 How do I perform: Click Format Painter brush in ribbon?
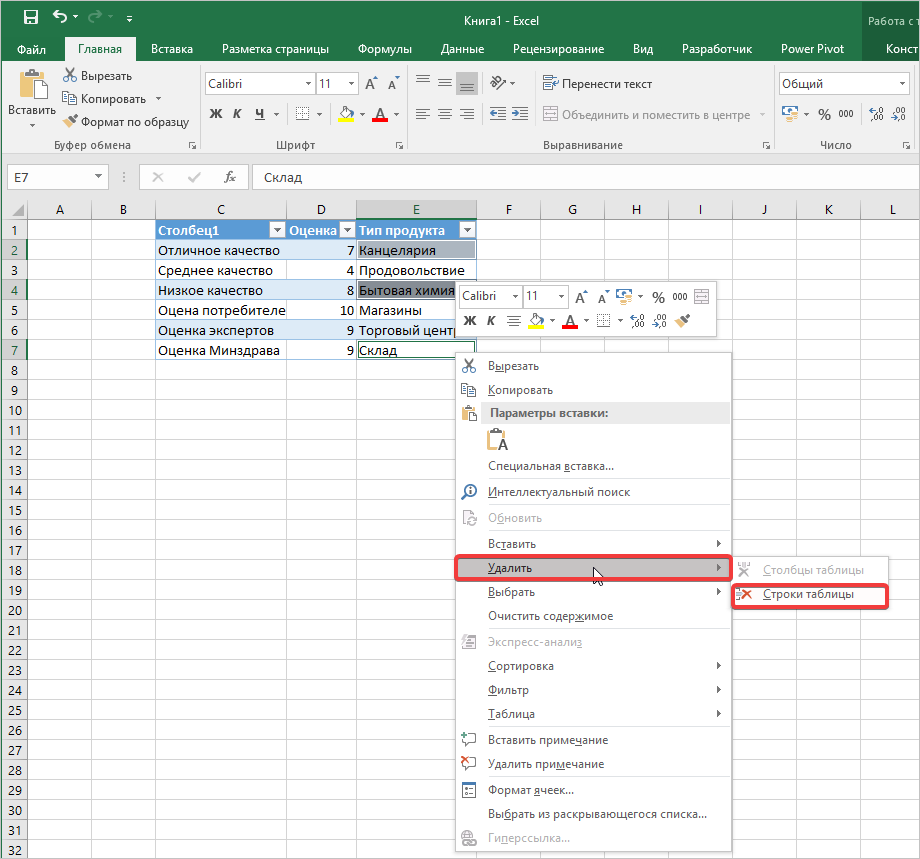pyautogui.click(x=71, y=122)
